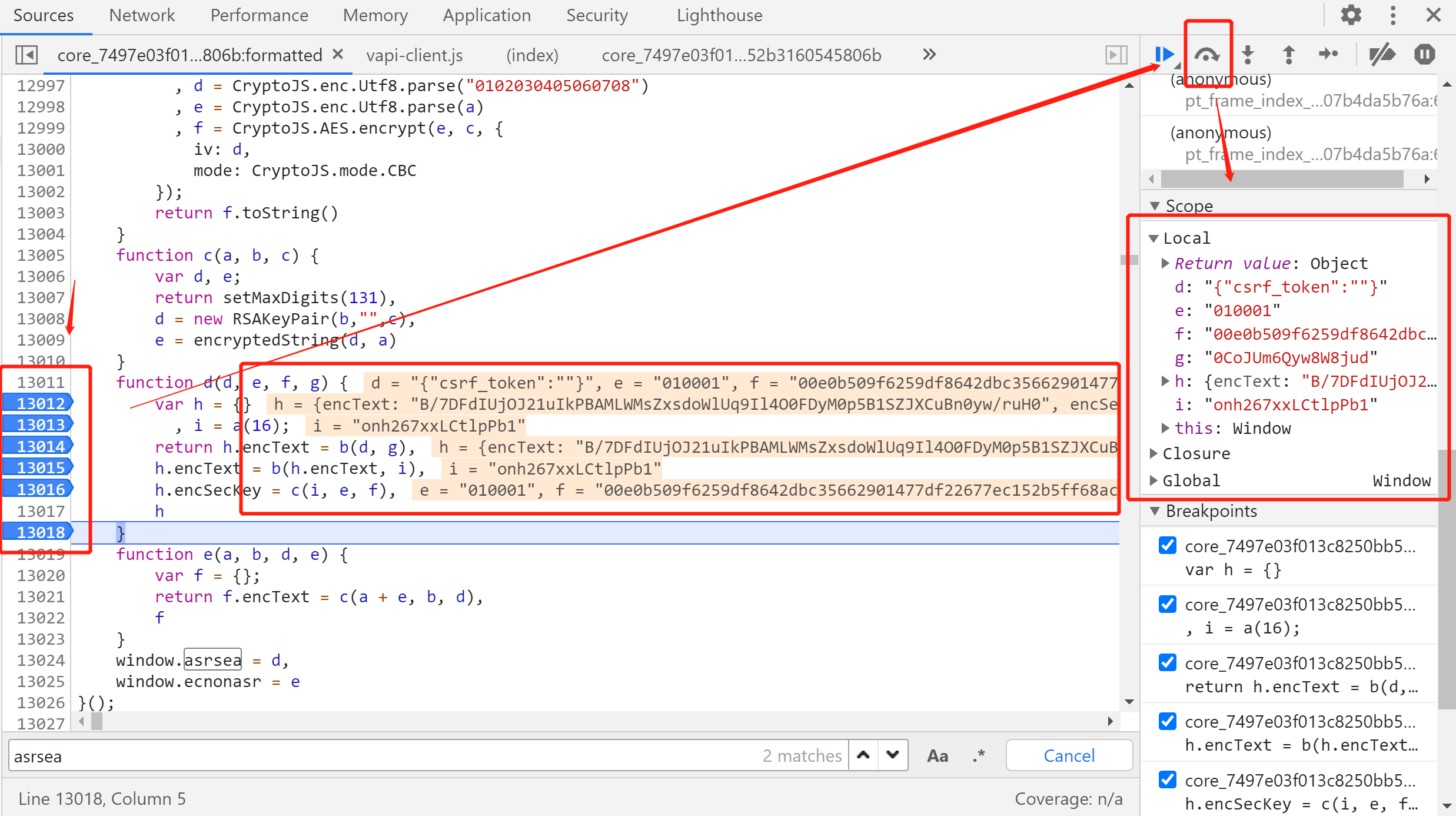Uncheck the 'var h = {}' breakpoint

coord(1168,546)
